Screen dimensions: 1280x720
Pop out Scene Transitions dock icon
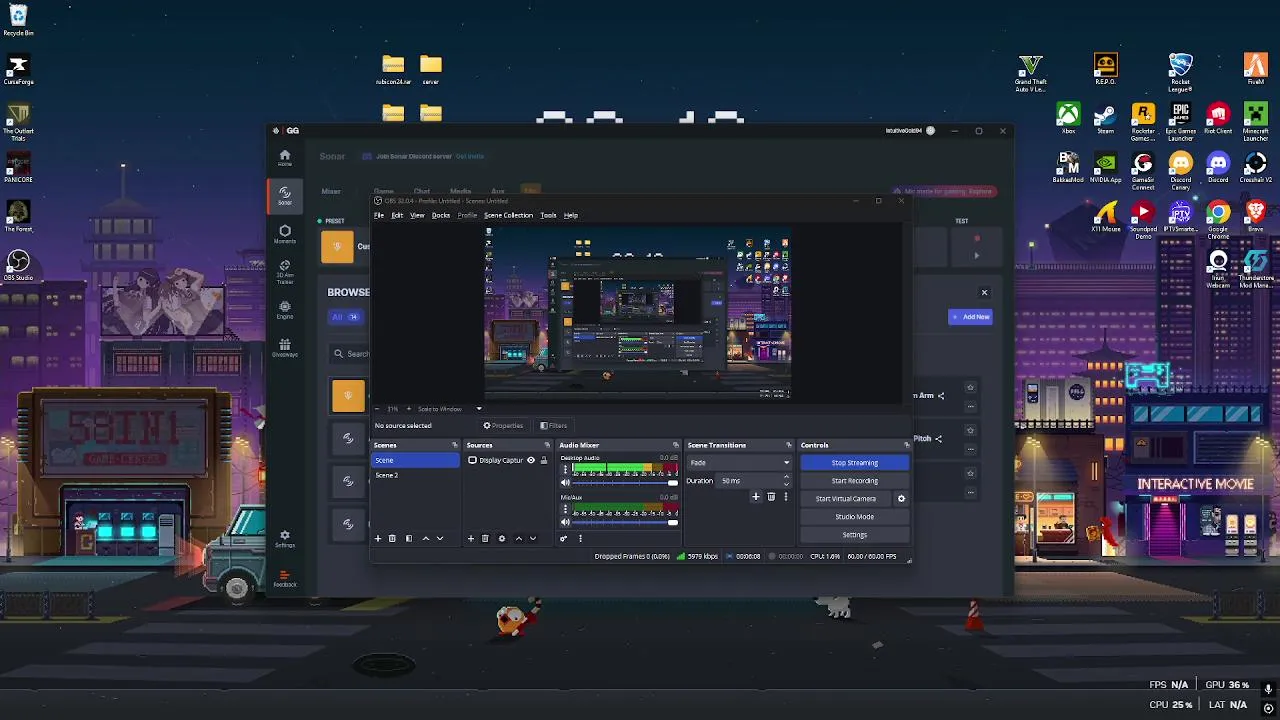point(789,445)
